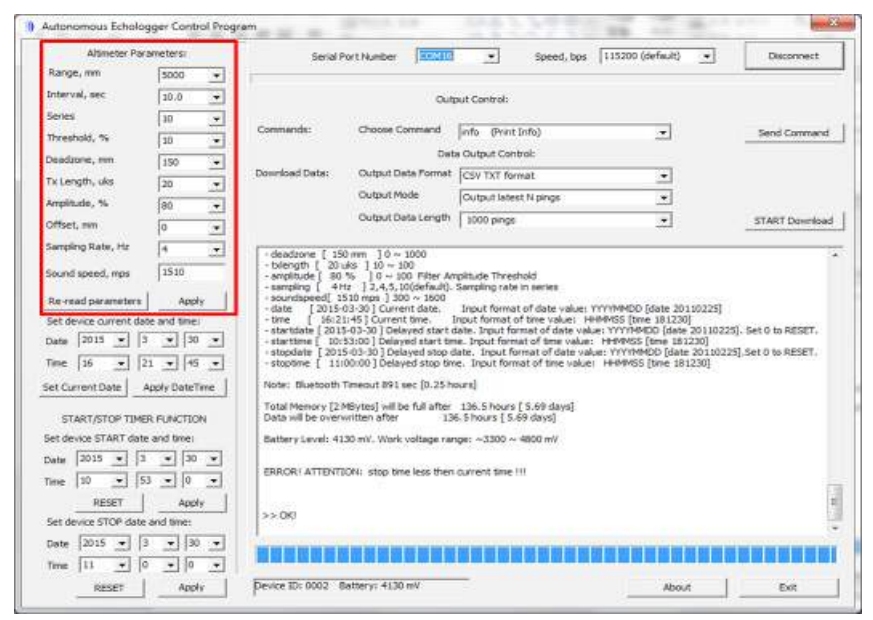873x620 pixels.
Task: Click the Disconnect button
Action: pyautogui.click(x=794, y=57)
